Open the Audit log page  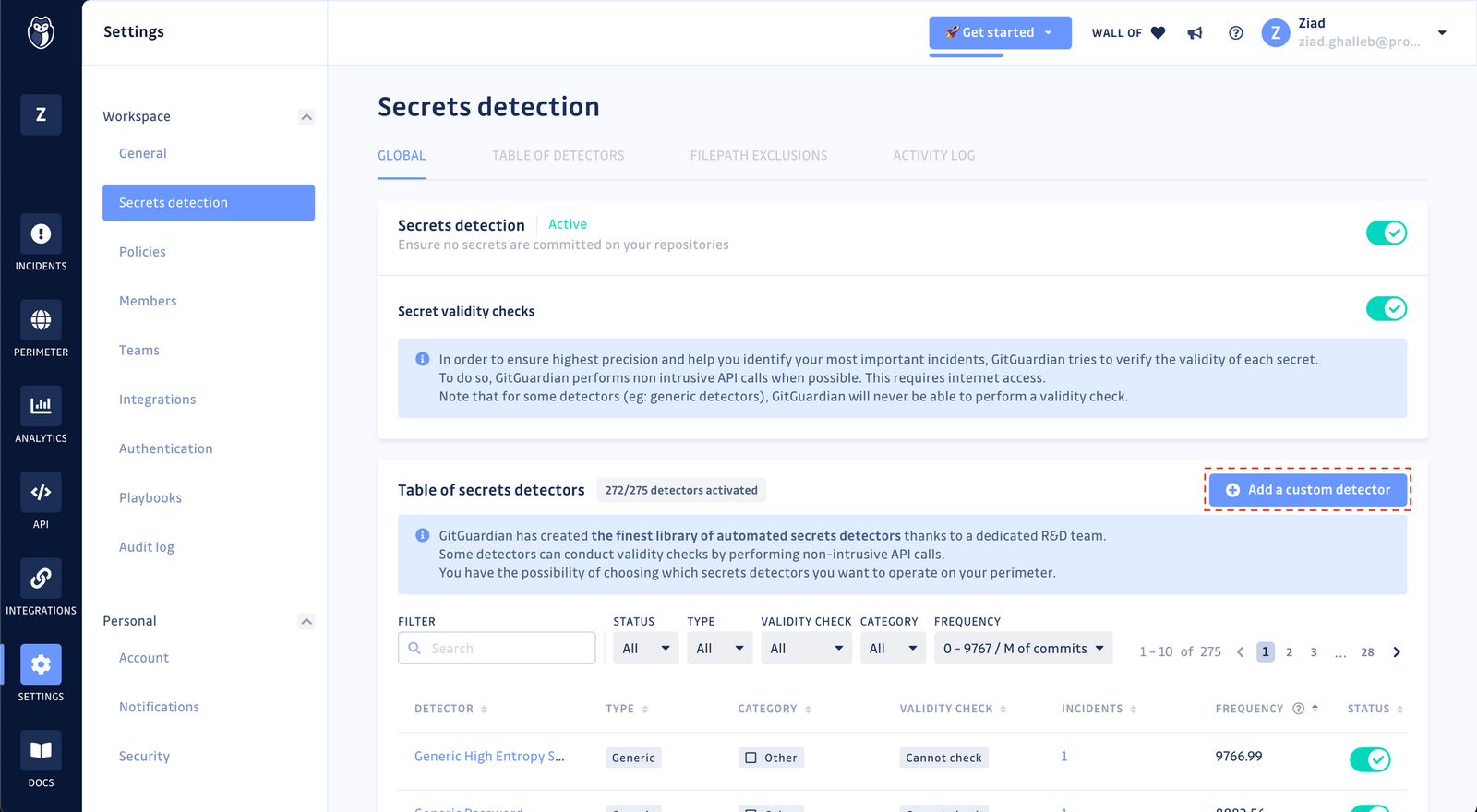tap(147, 547)
